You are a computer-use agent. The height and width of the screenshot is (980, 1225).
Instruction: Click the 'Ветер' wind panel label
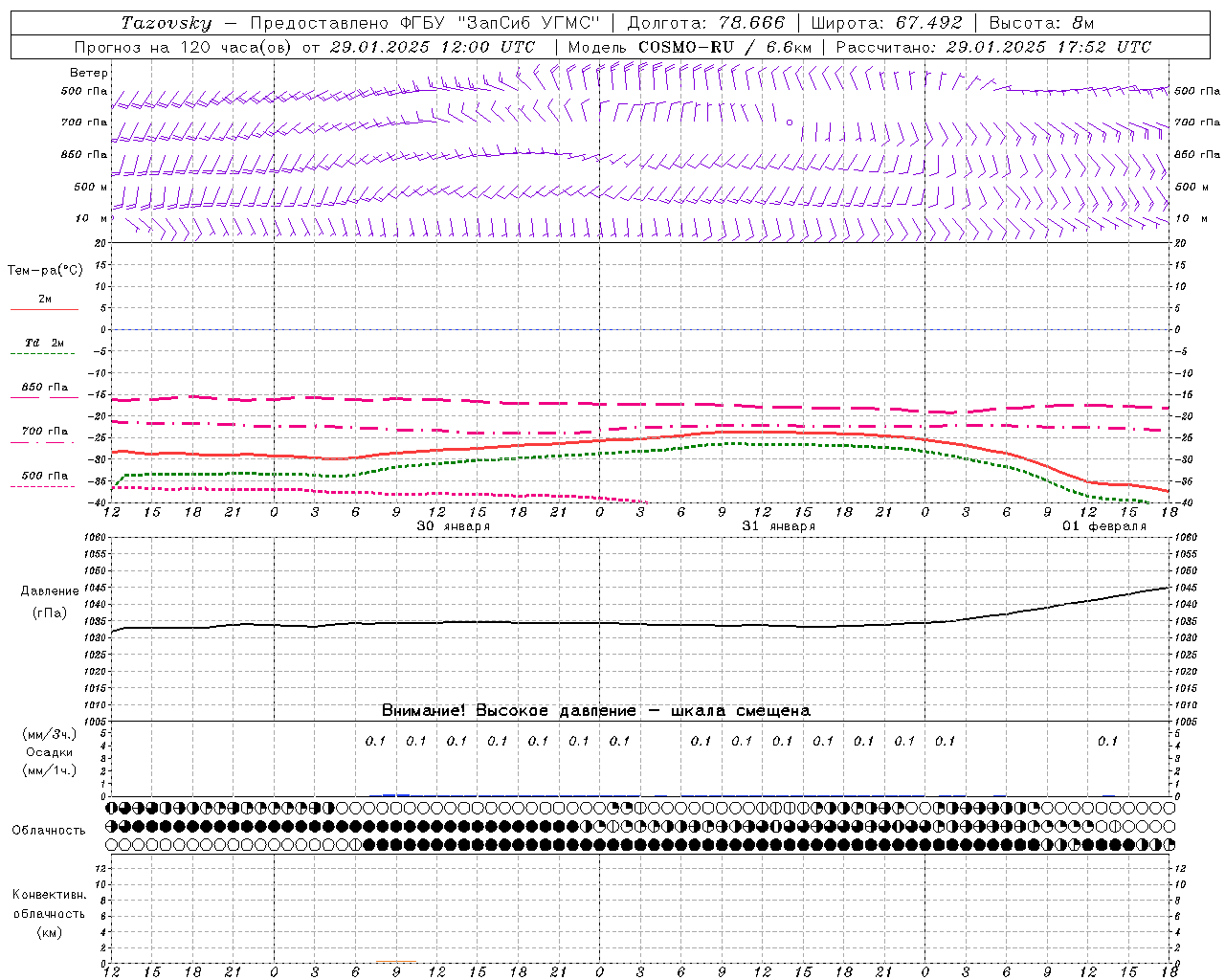tap(89, 73)
